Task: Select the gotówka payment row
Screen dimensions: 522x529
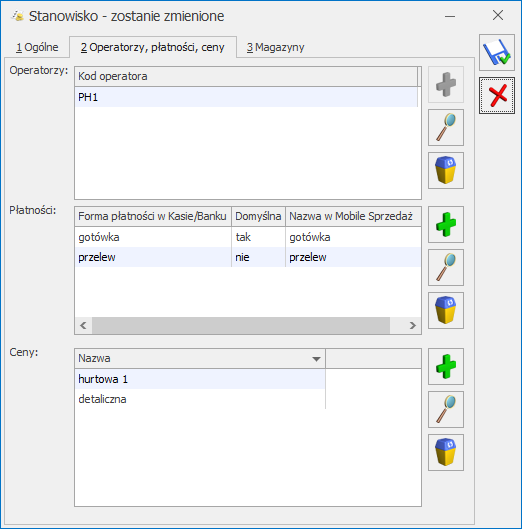Action: coord(248,237)
